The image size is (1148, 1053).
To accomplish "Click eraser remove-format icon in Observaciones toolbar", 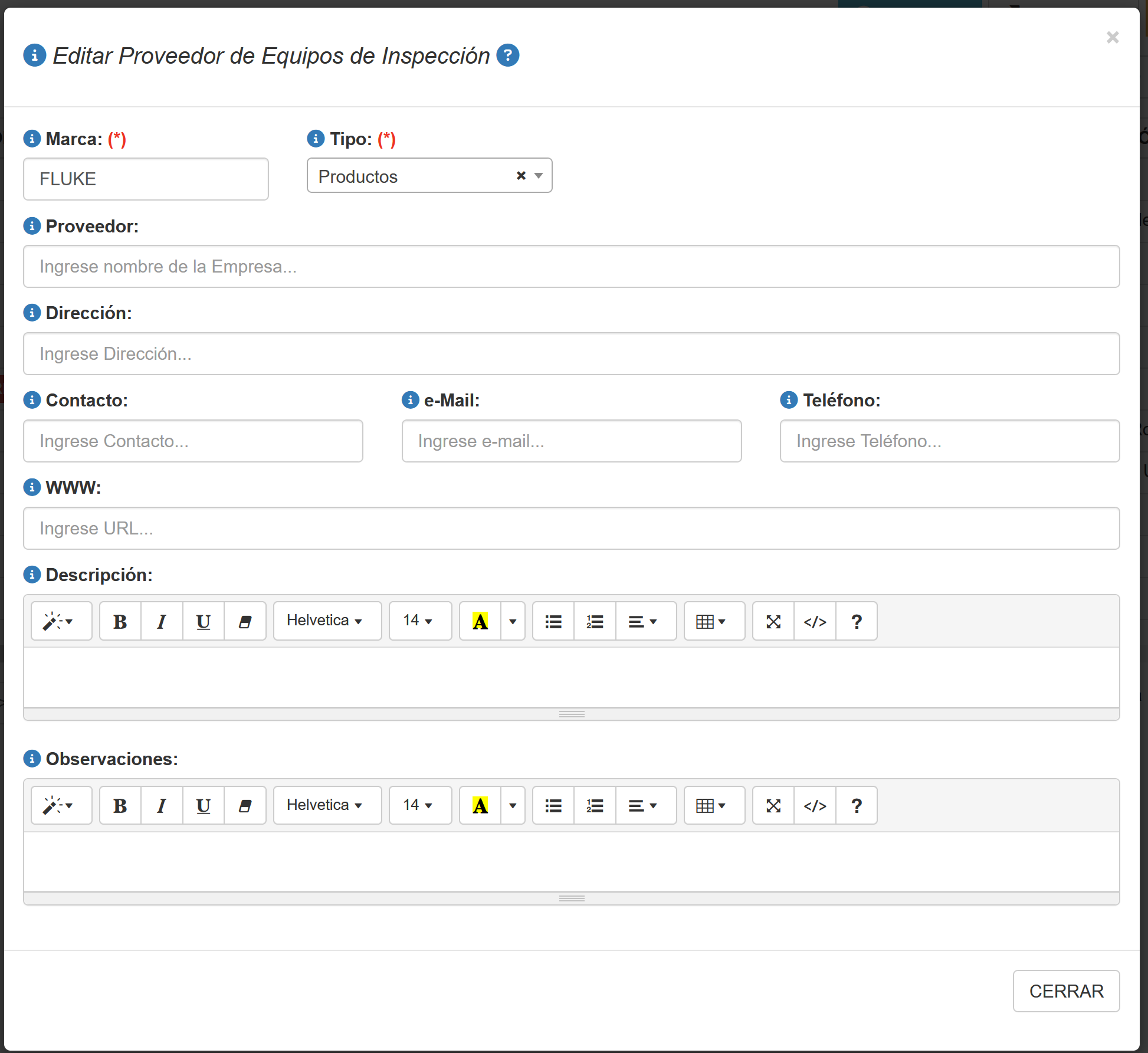I will coord(245,806).
